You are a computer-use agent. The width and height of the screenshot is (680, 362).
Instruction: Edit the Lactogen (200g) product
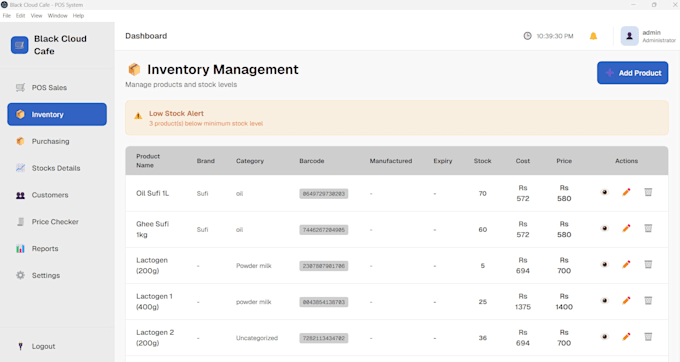tap(626, 264)
